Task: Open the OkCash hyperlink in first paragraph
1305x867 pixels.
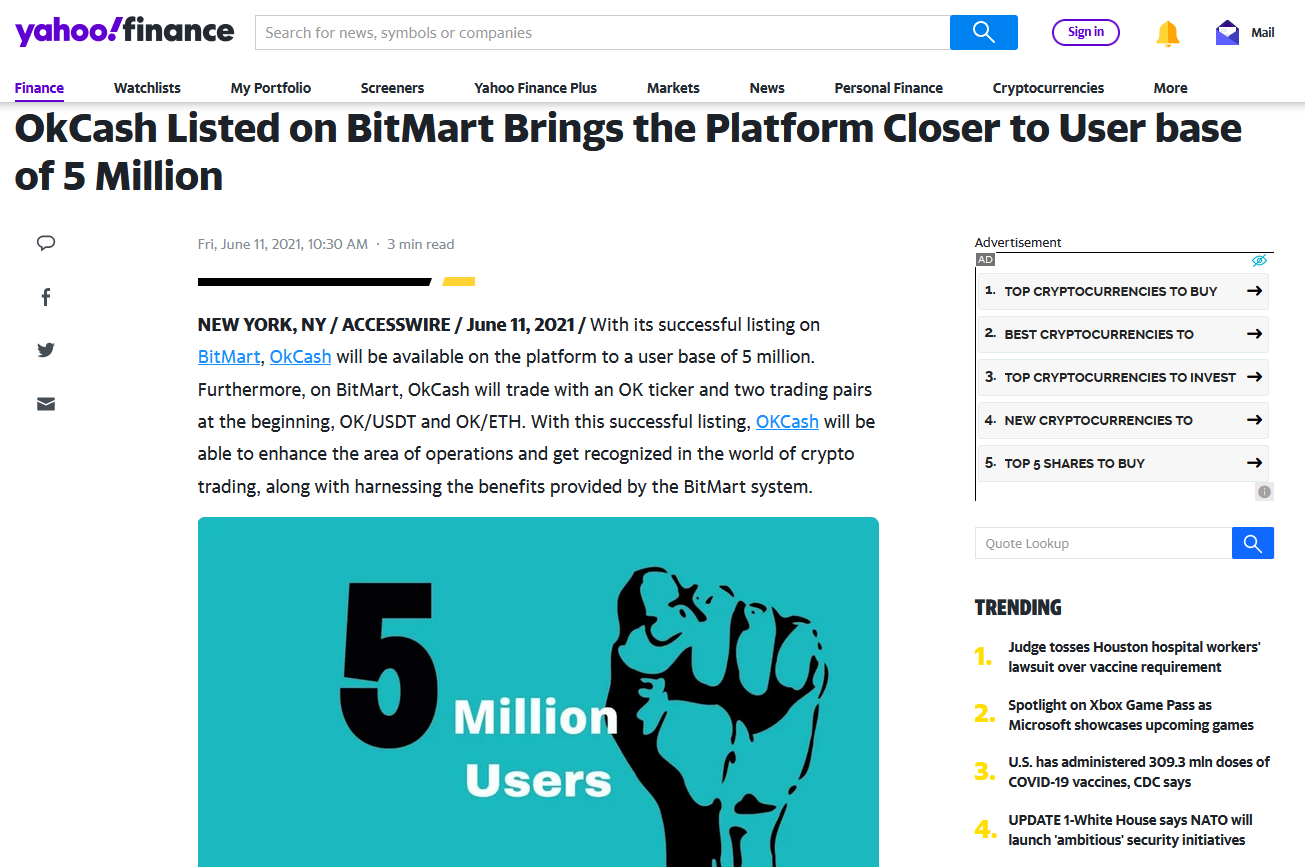Action: 300,357
